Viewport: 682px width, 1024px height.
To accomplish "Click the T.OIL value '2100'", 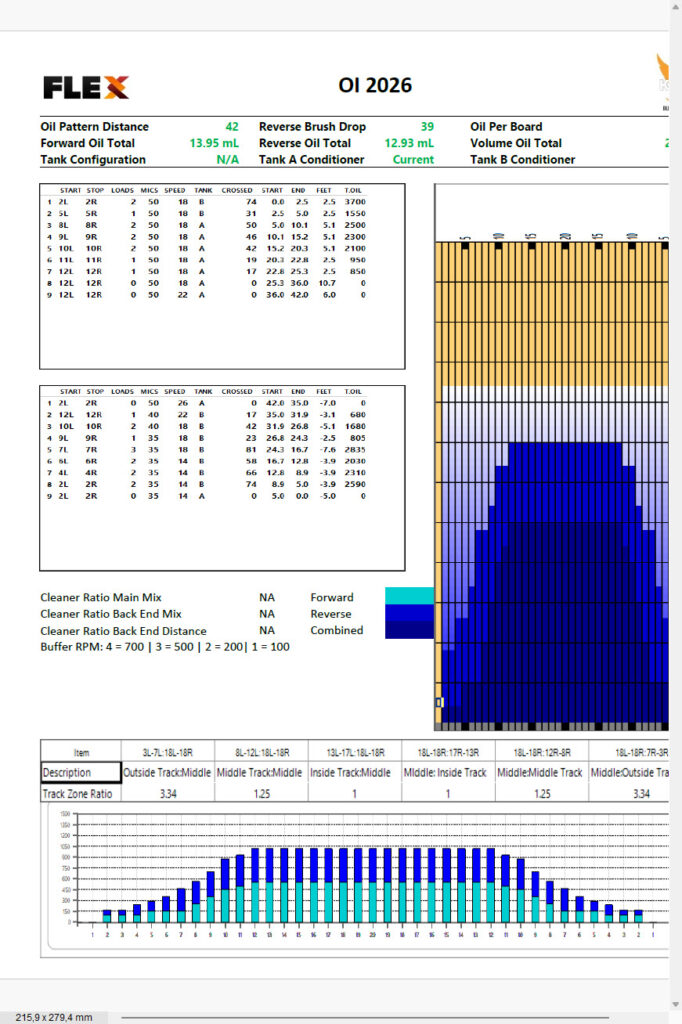I will pos(355,248).
